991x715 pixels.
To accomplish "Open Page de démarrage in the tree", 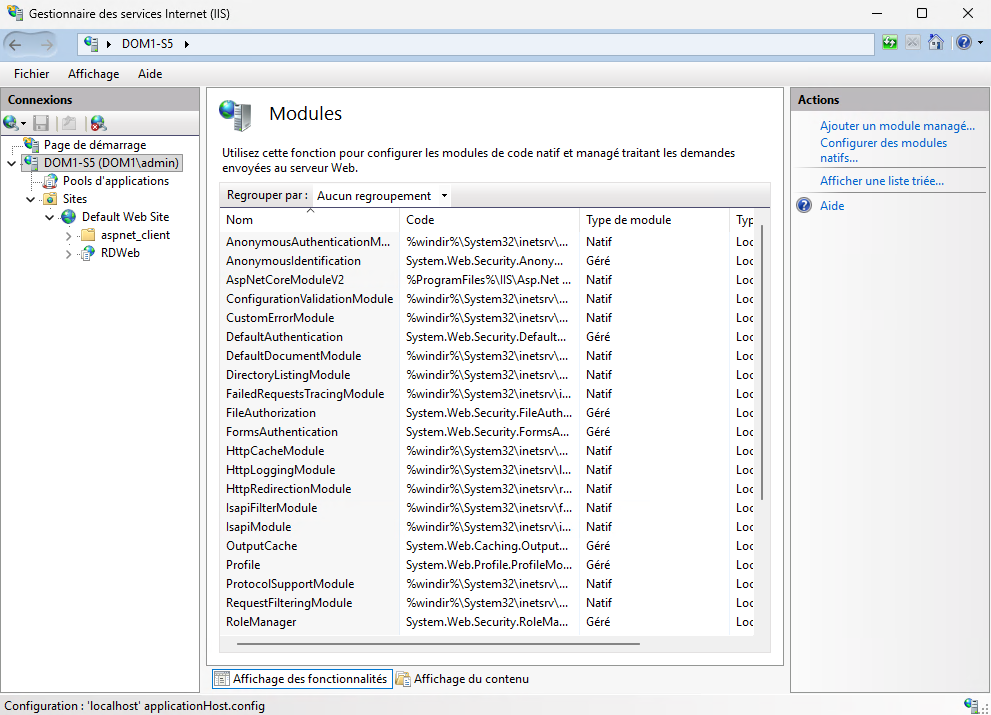I will (x=94, y=145).
